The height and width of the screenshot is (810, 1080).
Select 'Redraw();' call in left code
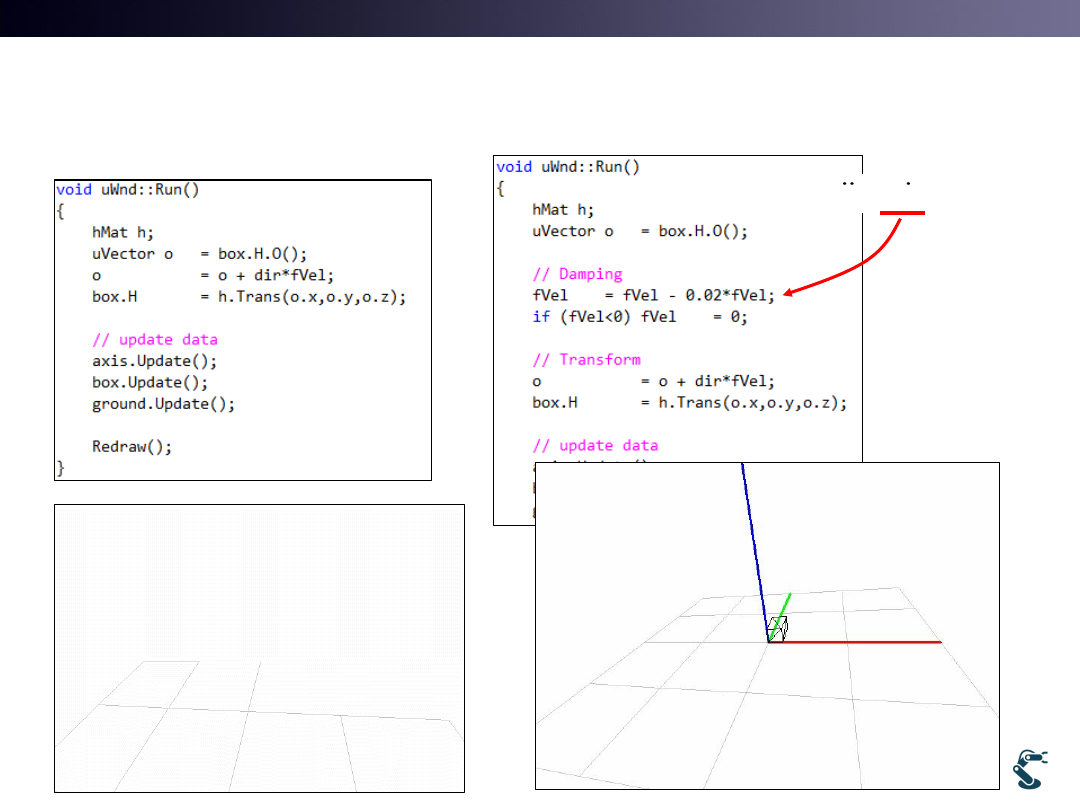pyautogui.click(x=132, y=447)
